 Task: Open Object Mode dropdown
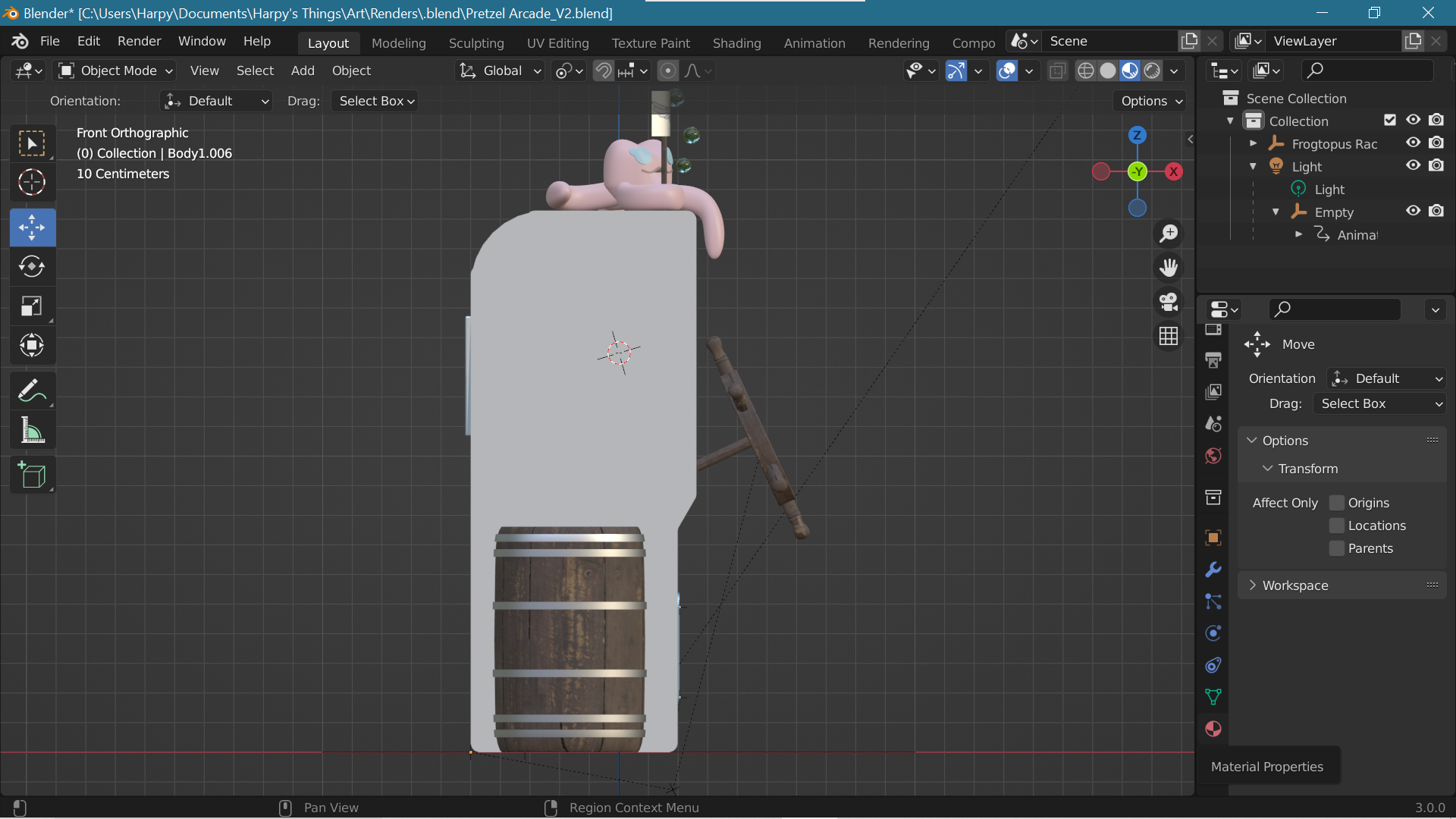116,71
